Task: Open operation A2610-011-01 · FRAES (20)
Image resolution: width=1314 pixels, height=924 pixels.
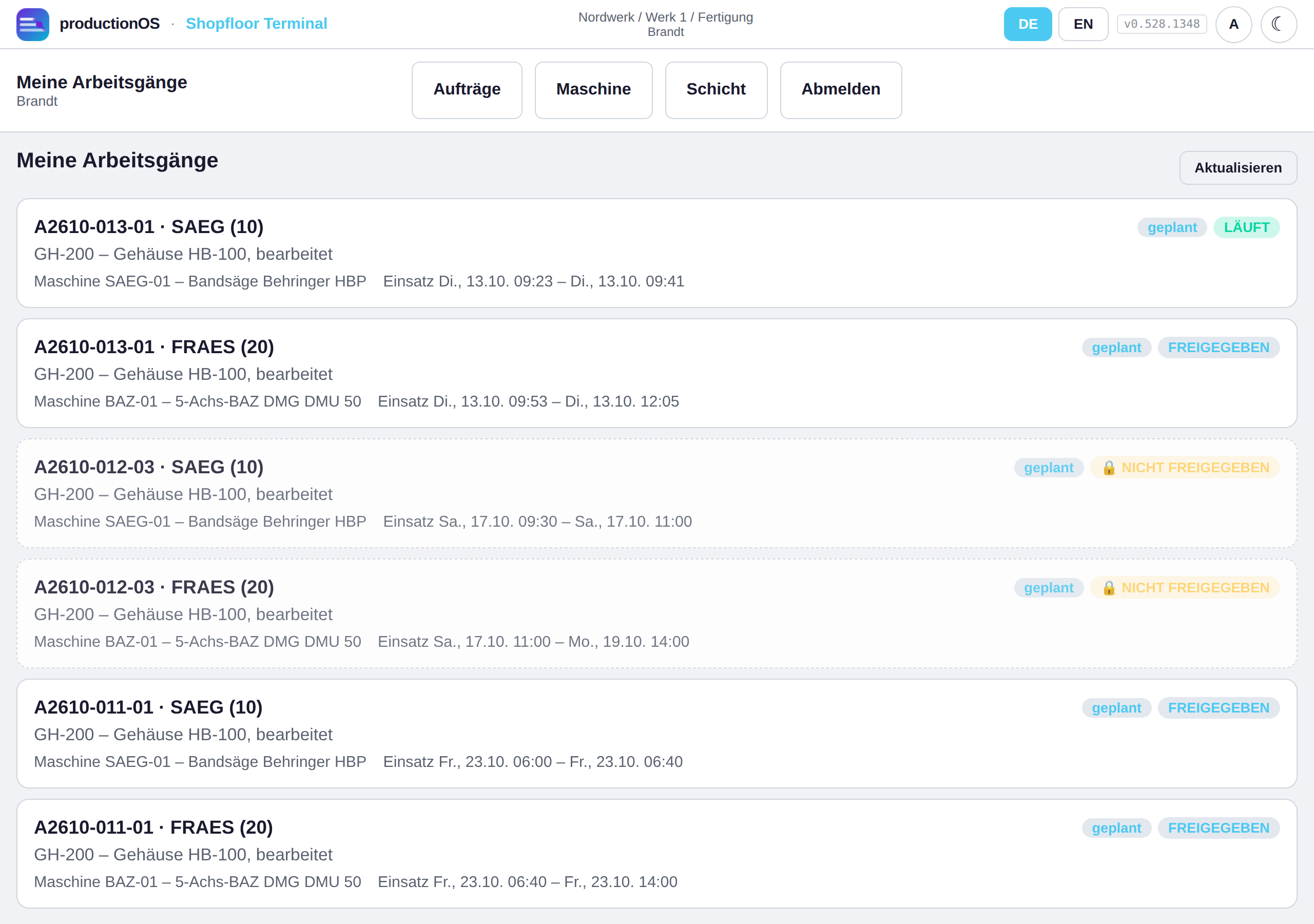Action: click(656, 854)
